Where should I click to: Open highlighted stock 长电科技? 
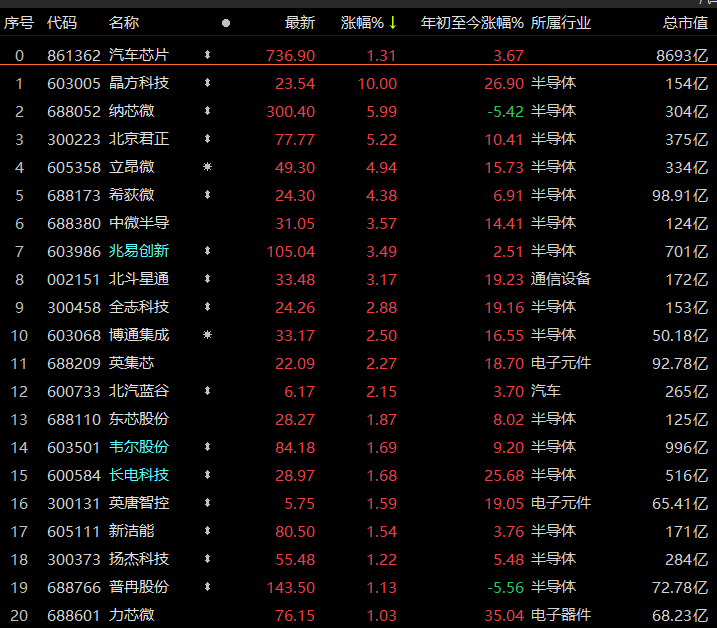pos(139,475)
